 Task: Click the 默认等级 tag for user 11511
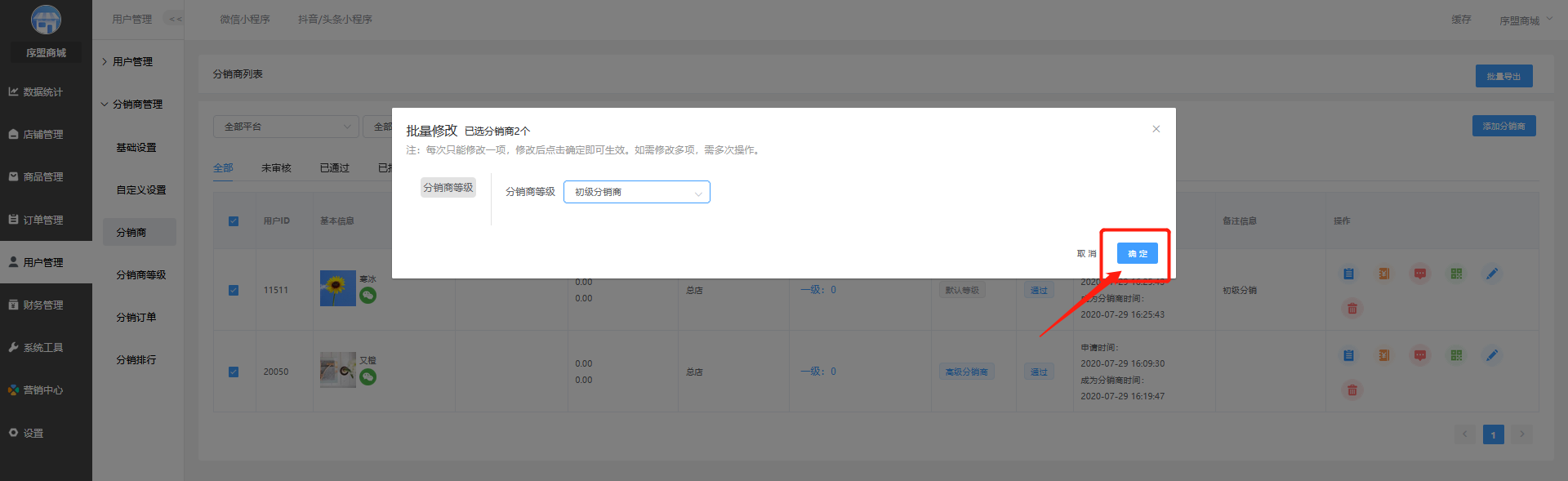tap(962, 290)
